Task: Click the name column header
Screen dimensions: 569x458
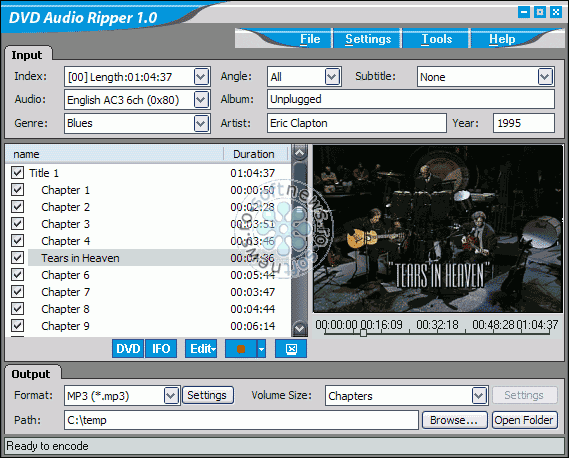Action: tap(114, 154)
